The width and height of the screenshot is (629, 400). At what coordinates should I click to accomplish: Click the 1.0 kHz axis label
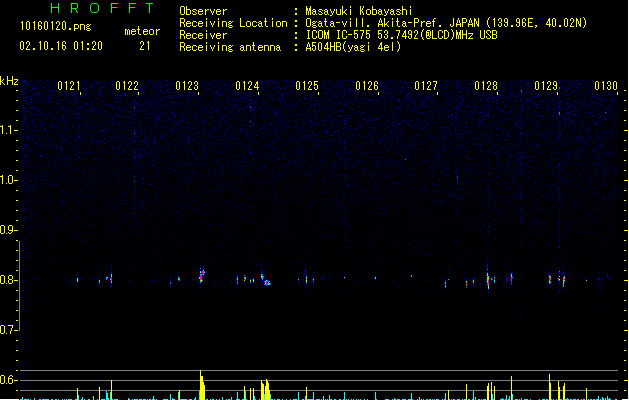[8, 180]
